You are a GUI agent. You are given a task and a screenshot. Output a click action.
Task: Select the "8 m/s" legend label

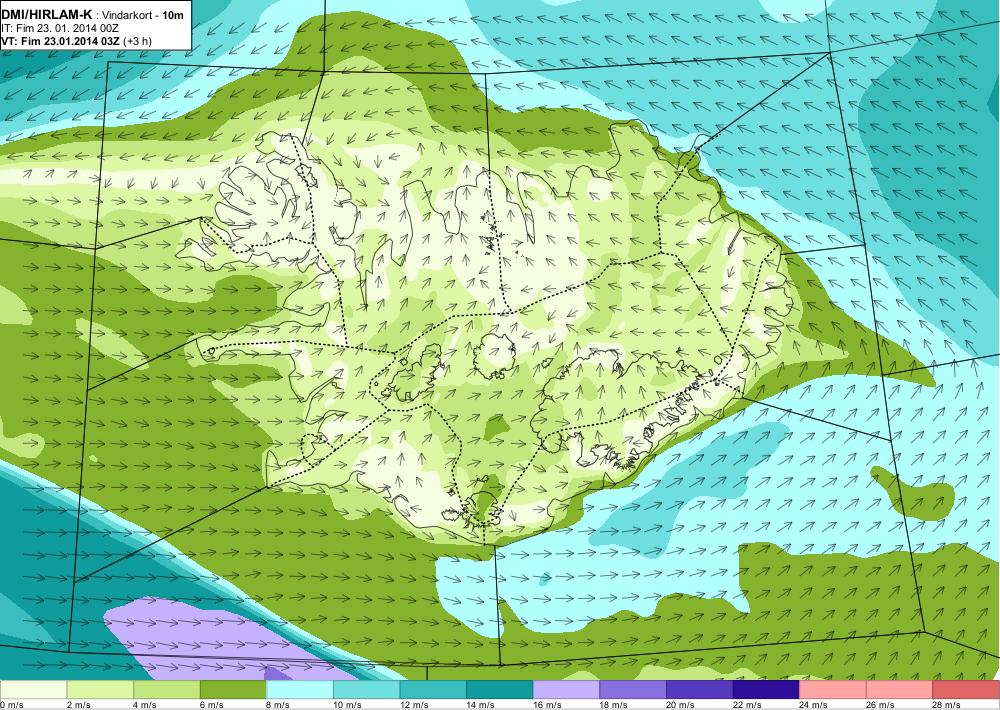[x=279, y=705]
